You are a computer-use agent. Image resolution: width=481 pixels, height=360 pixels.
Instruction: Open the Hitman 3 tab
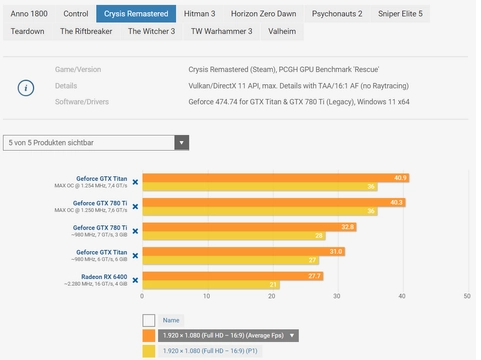[199, 14]
